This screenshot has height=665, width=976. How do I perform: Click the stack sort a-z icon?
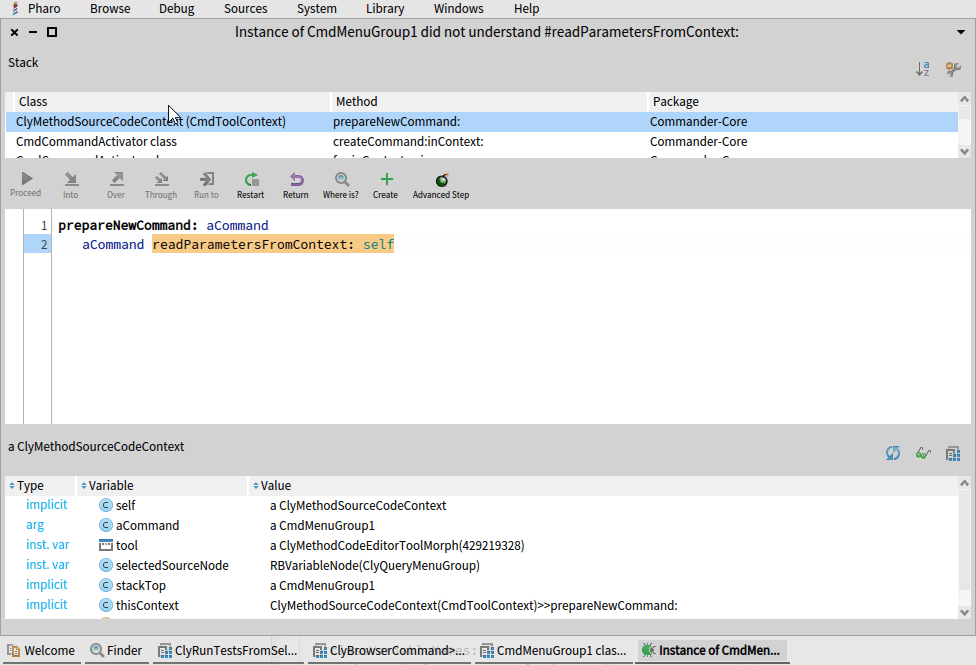(x=922, y=68)
